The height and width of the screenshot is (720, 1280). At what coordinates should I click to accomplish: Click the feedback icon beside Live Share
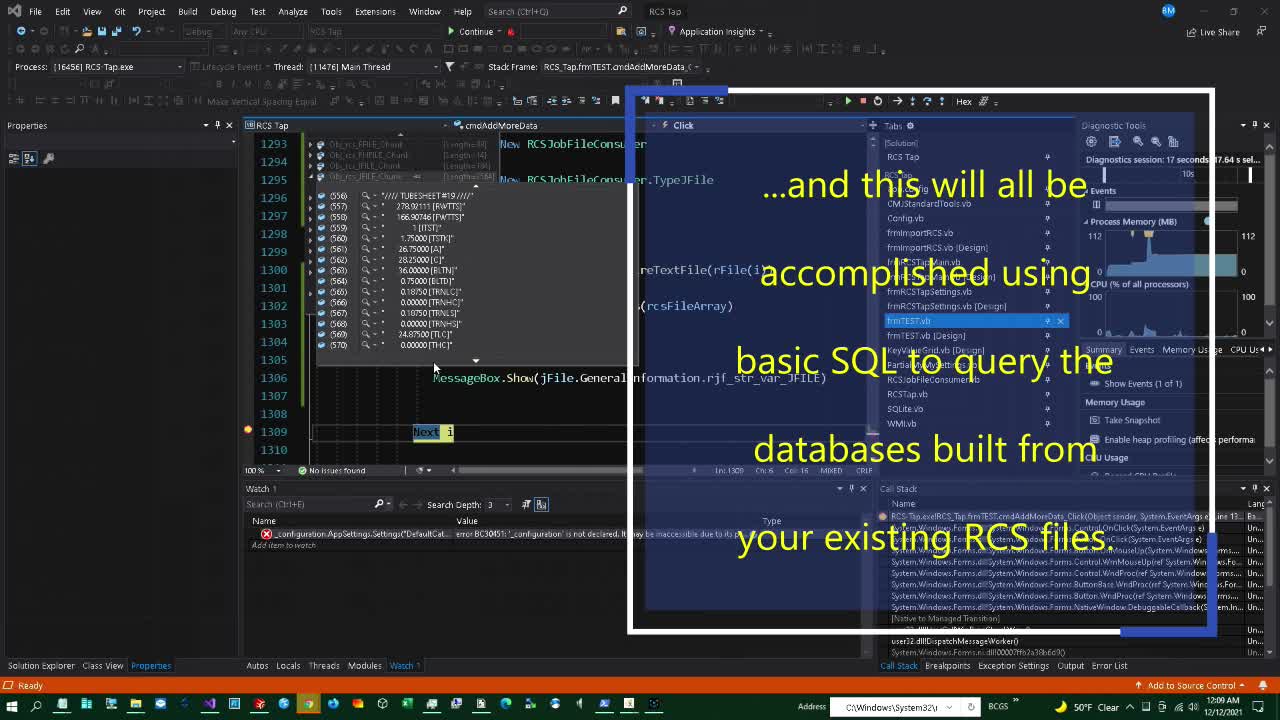(x=1262, y=32)
